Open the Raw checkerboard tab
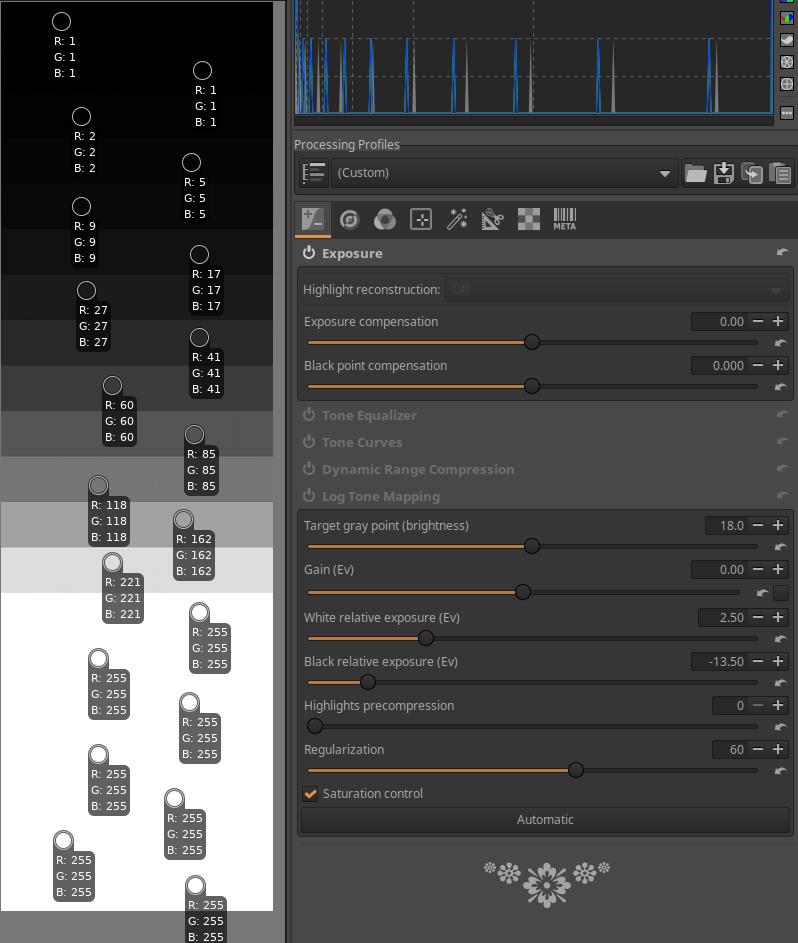 click(x=529, y=219)
